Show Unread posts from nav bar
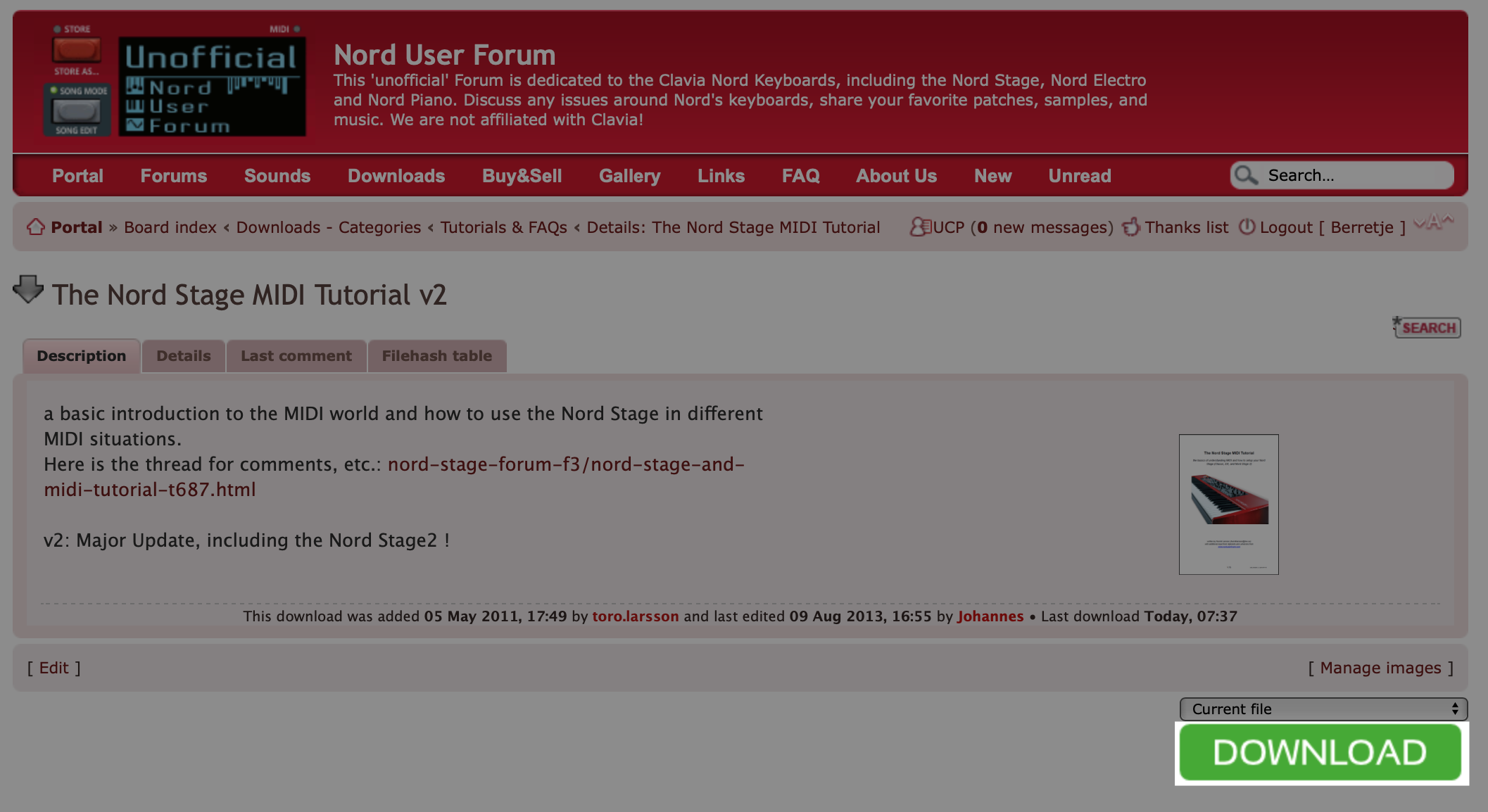 click(x=1080, y=176)
